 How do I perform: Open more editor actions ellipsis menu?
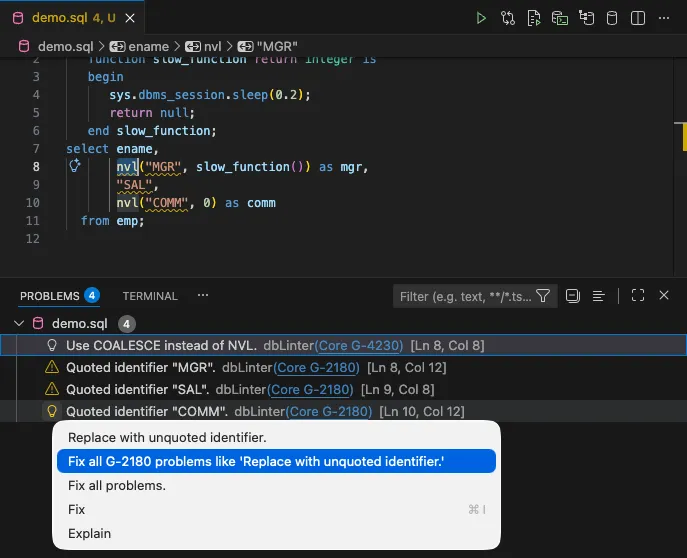click(665, 18)
